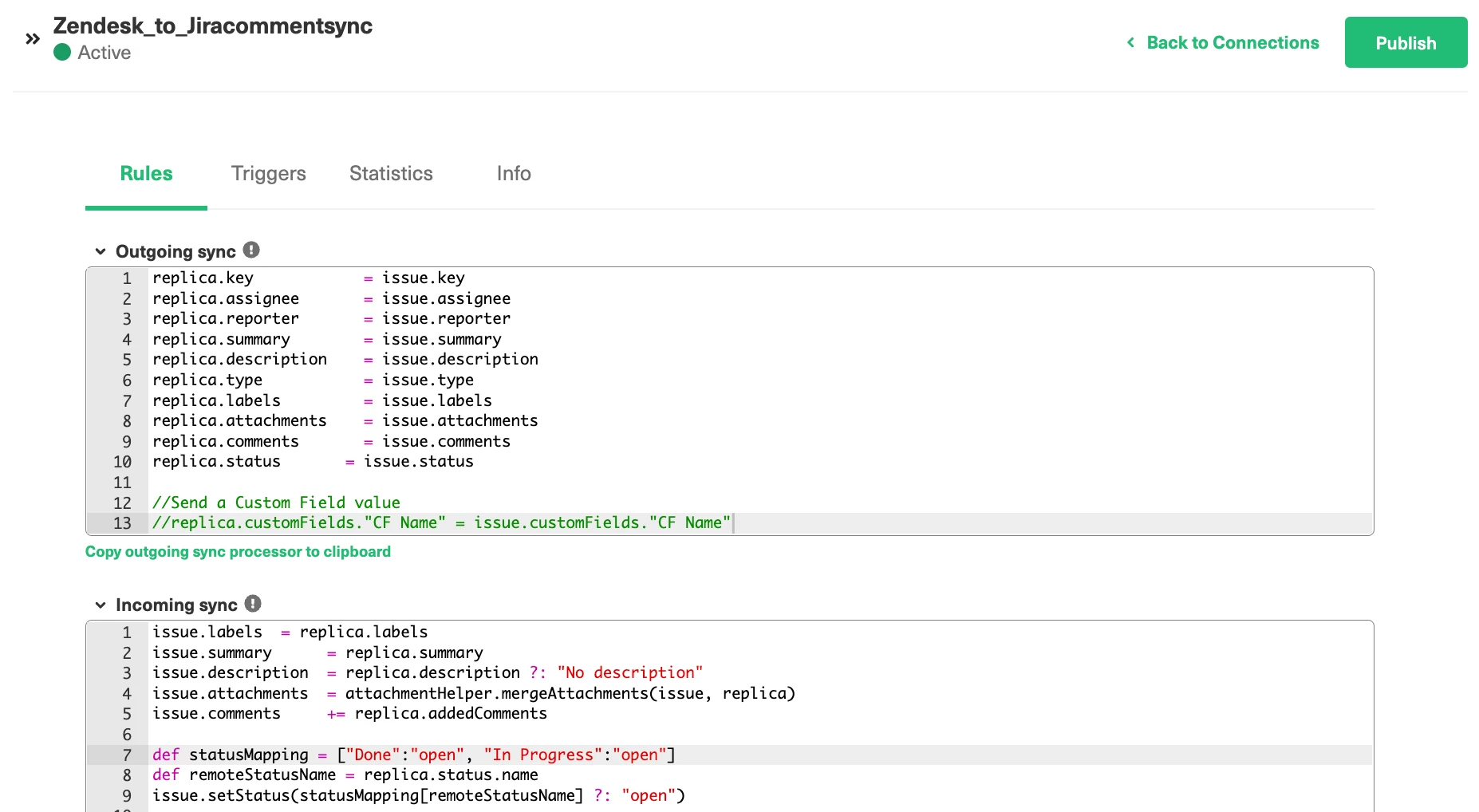Open the Rules tab

[x=146, y=173]
